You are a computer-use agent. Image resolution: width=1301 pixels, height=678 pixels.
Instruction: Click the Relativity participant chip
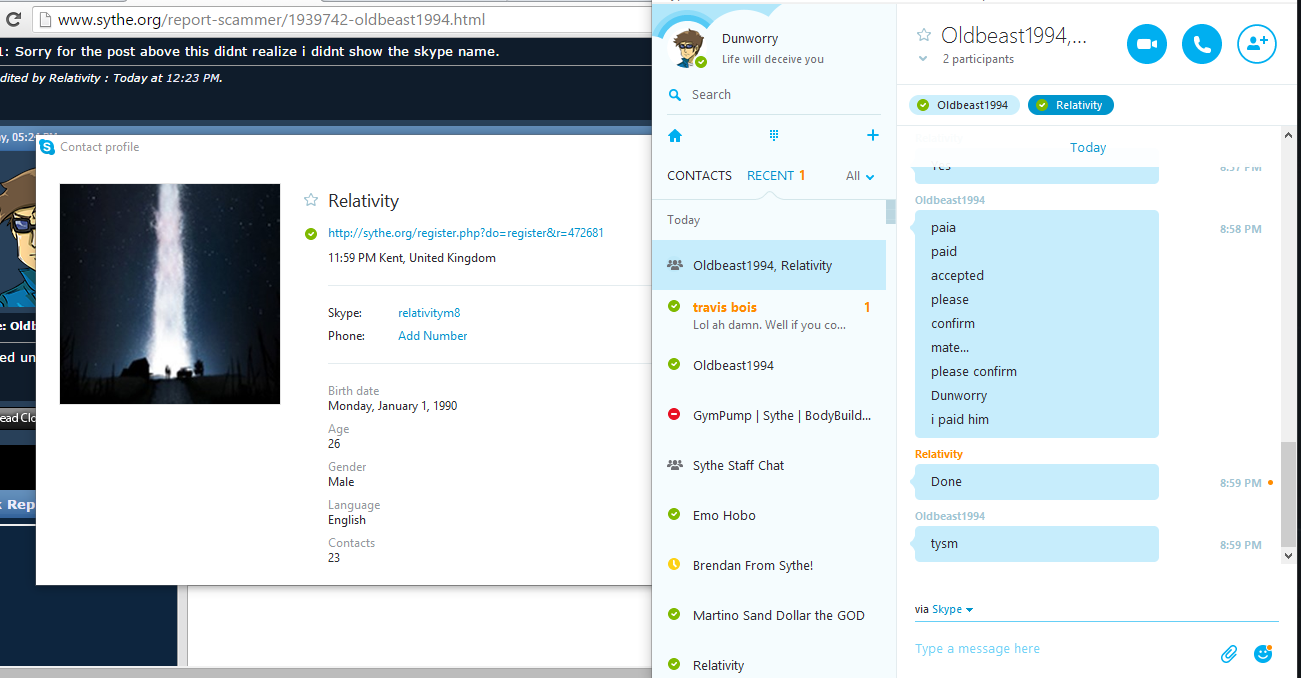[1071, 105]
